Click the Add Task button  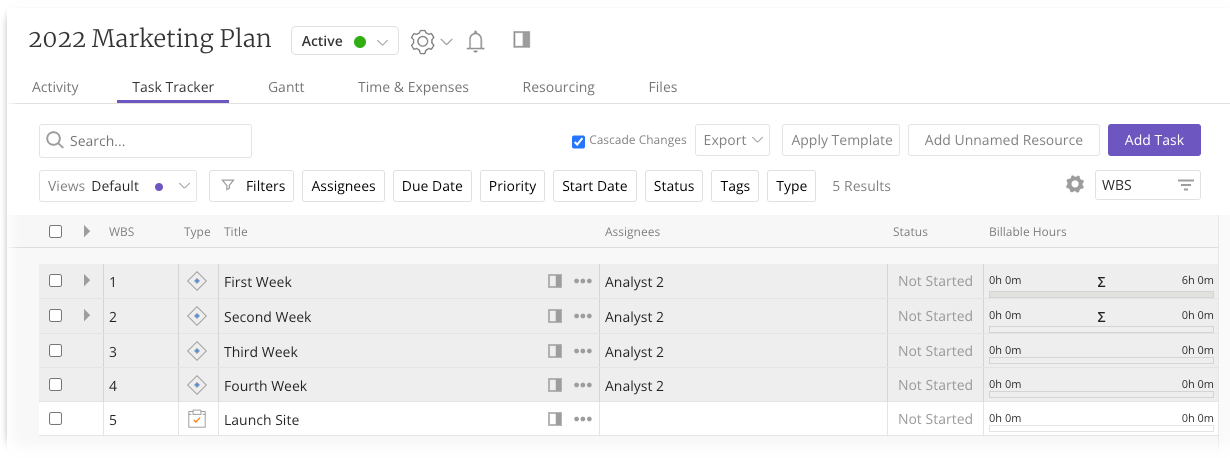click(x=1154, y=140)
